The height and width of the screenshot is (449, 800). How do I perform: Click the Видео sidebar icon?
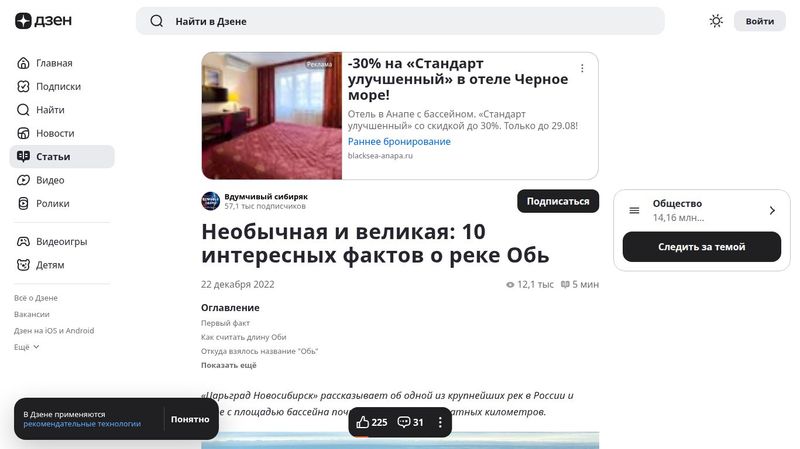tap(23, 180)
